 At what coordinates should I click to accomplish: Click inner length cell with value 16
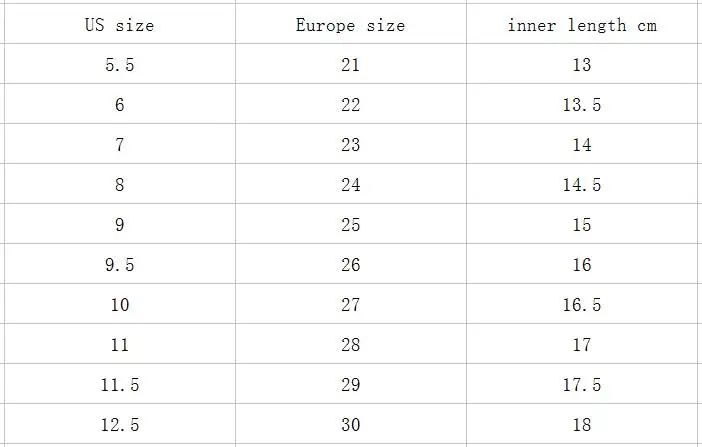pos(582,265)
